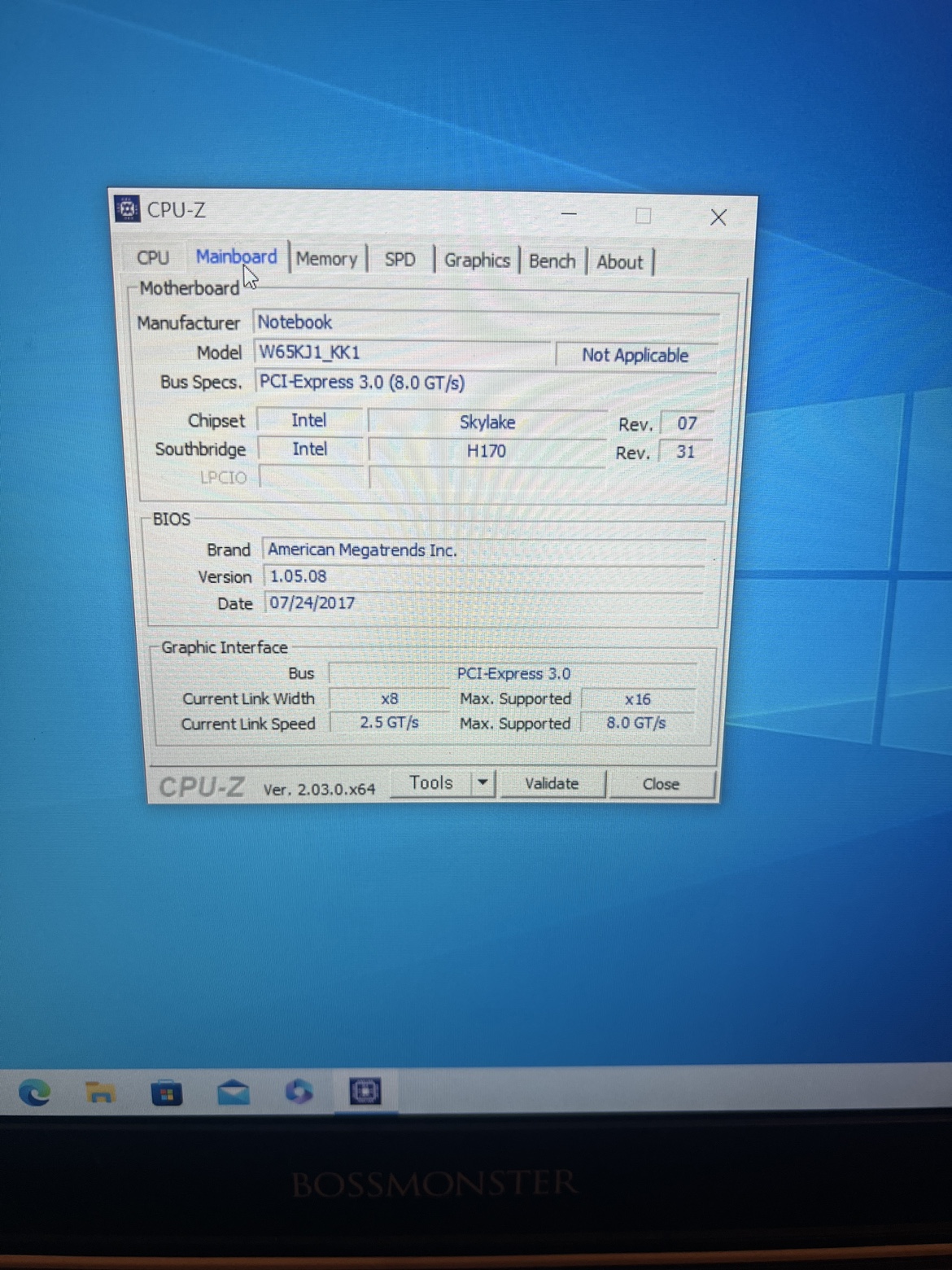Click the Close button
This screenshot has height=1270, width=952.
[661, 784]
